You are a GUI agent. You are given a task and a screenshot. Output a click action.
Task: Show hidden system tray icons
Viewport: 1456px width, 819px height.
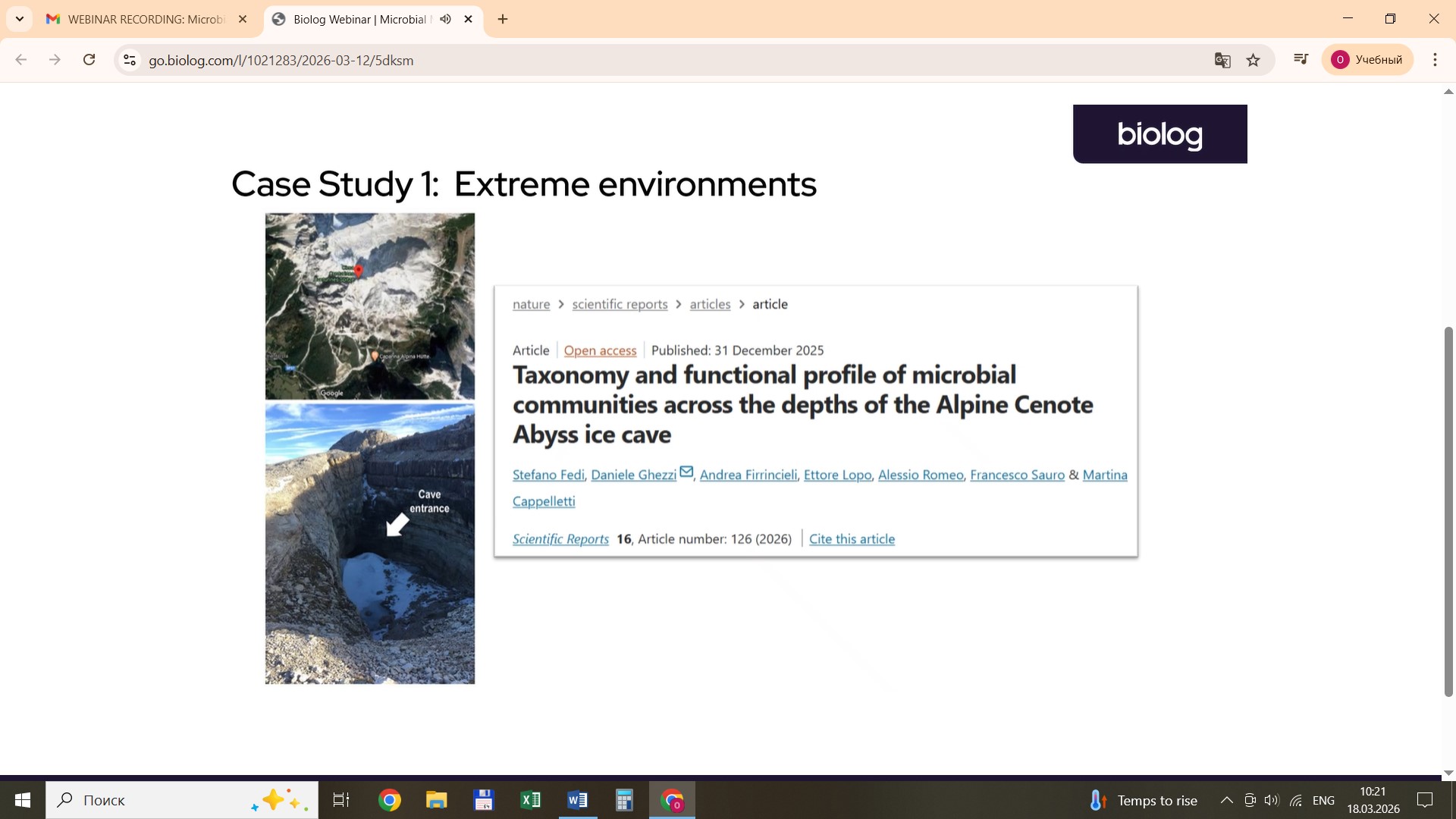[x=1225, y=800]
